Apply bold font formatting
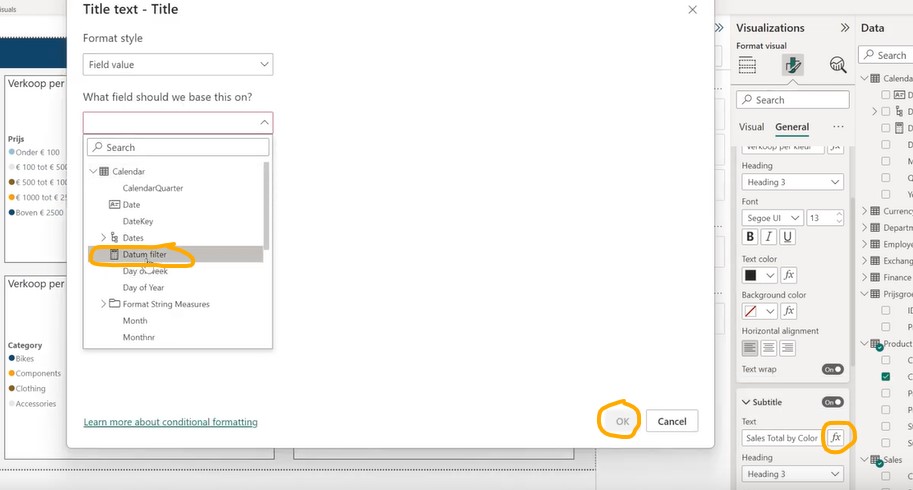 tap(750, 237)
